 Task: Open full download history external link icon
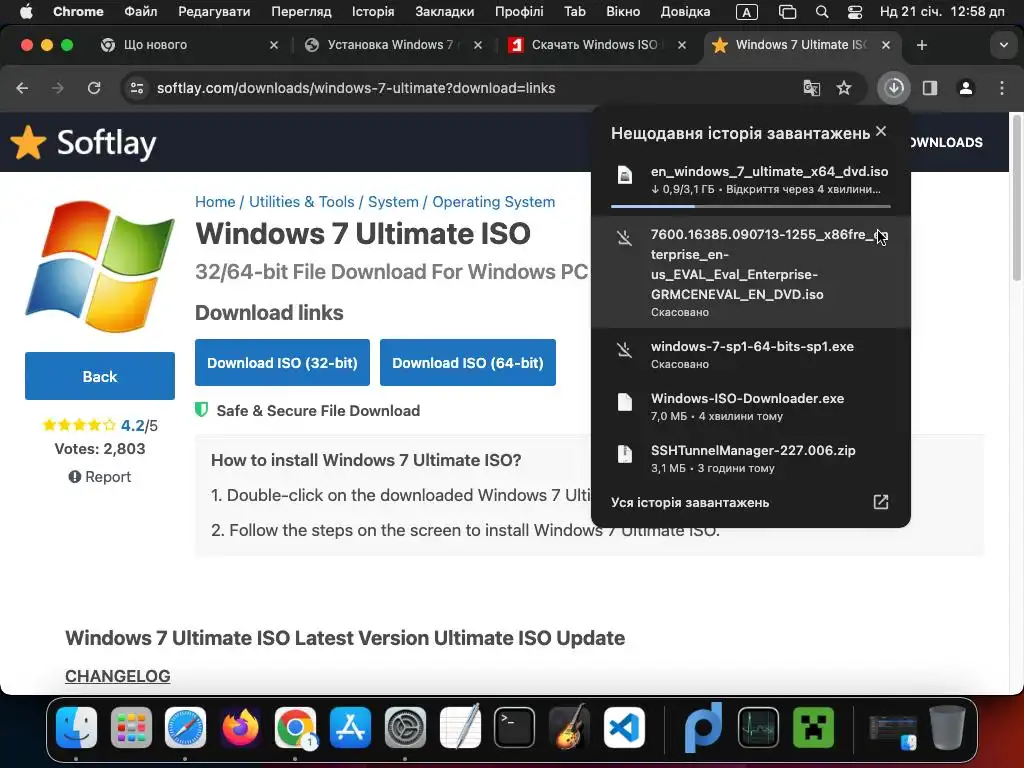[881, 502]
